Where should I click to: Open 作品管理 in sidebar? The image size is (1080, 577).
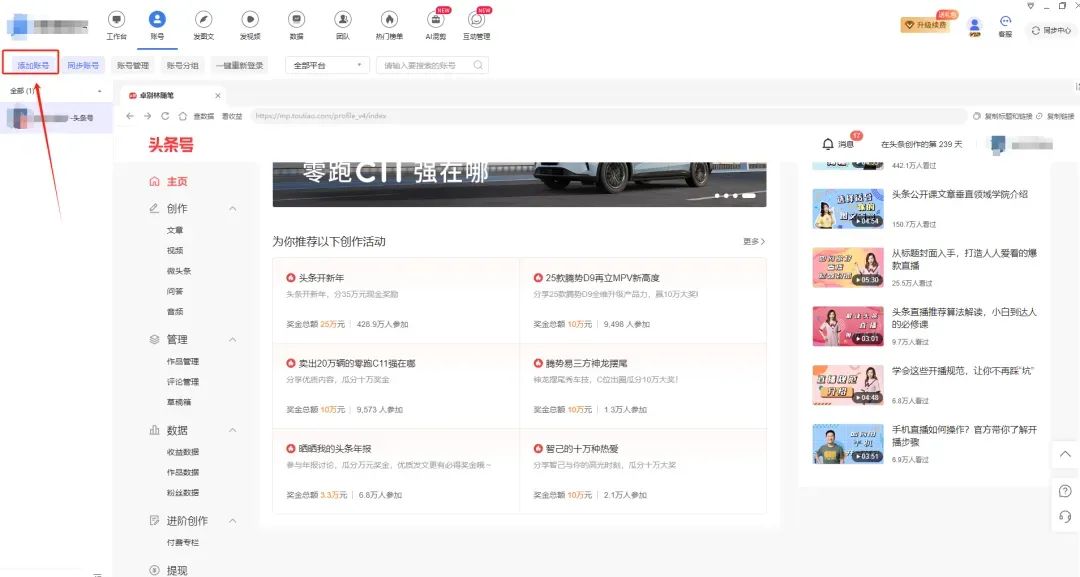pos(183,361)
